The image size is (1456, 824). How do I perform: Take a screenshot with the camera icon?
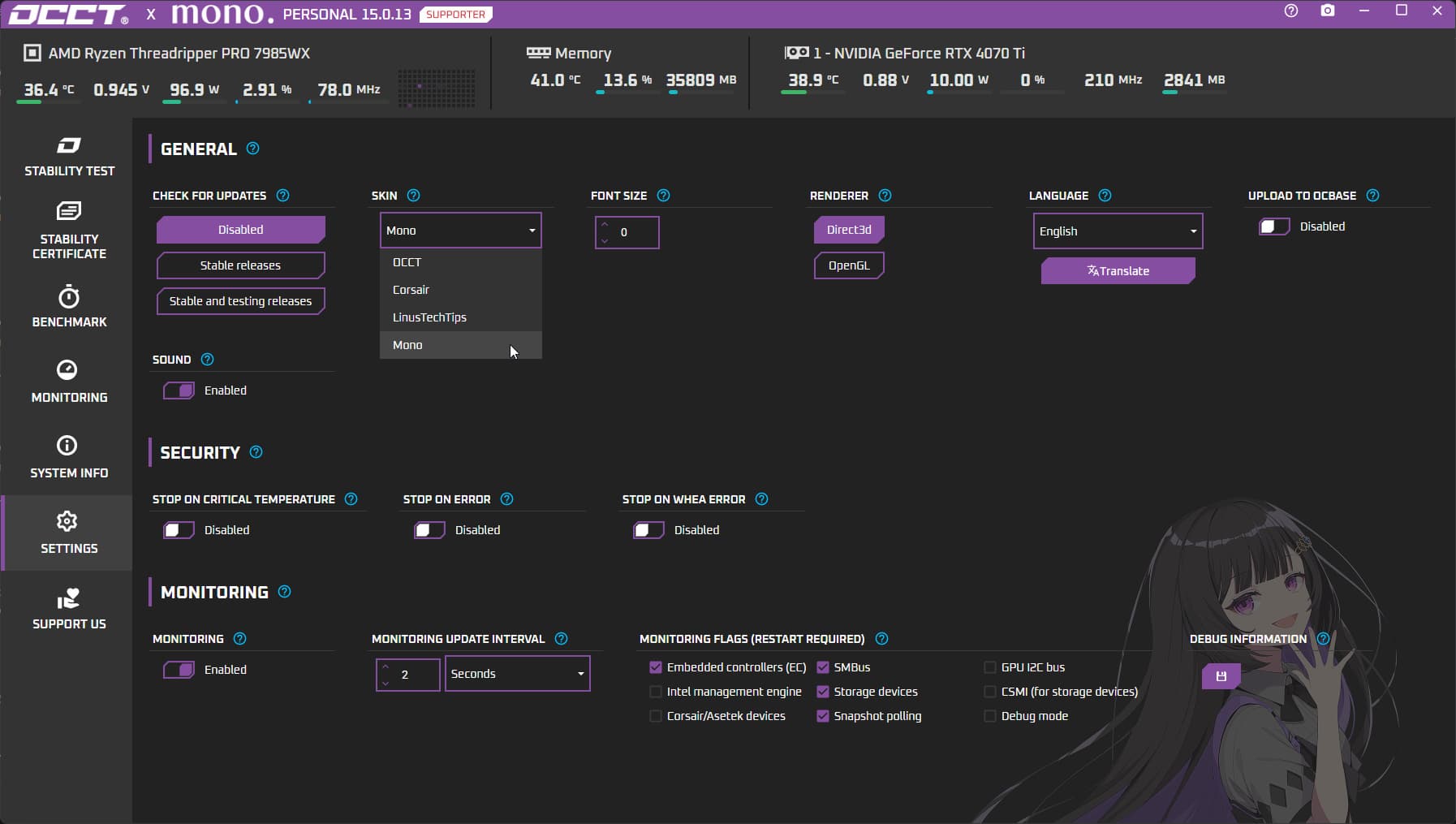(1328, 11)
